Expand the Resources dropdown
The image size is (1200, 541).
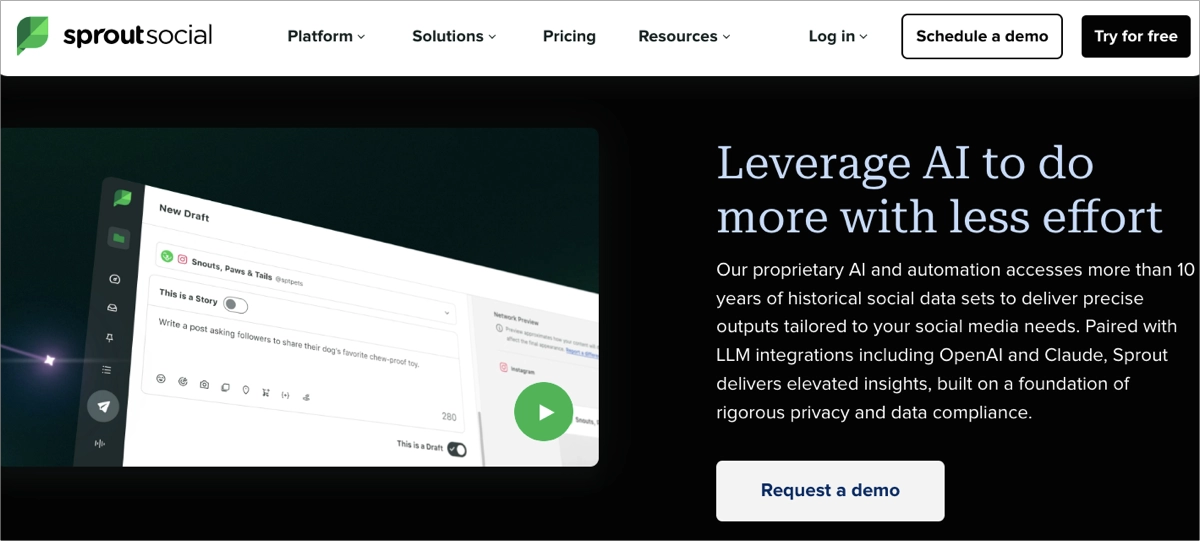(684, 36)
